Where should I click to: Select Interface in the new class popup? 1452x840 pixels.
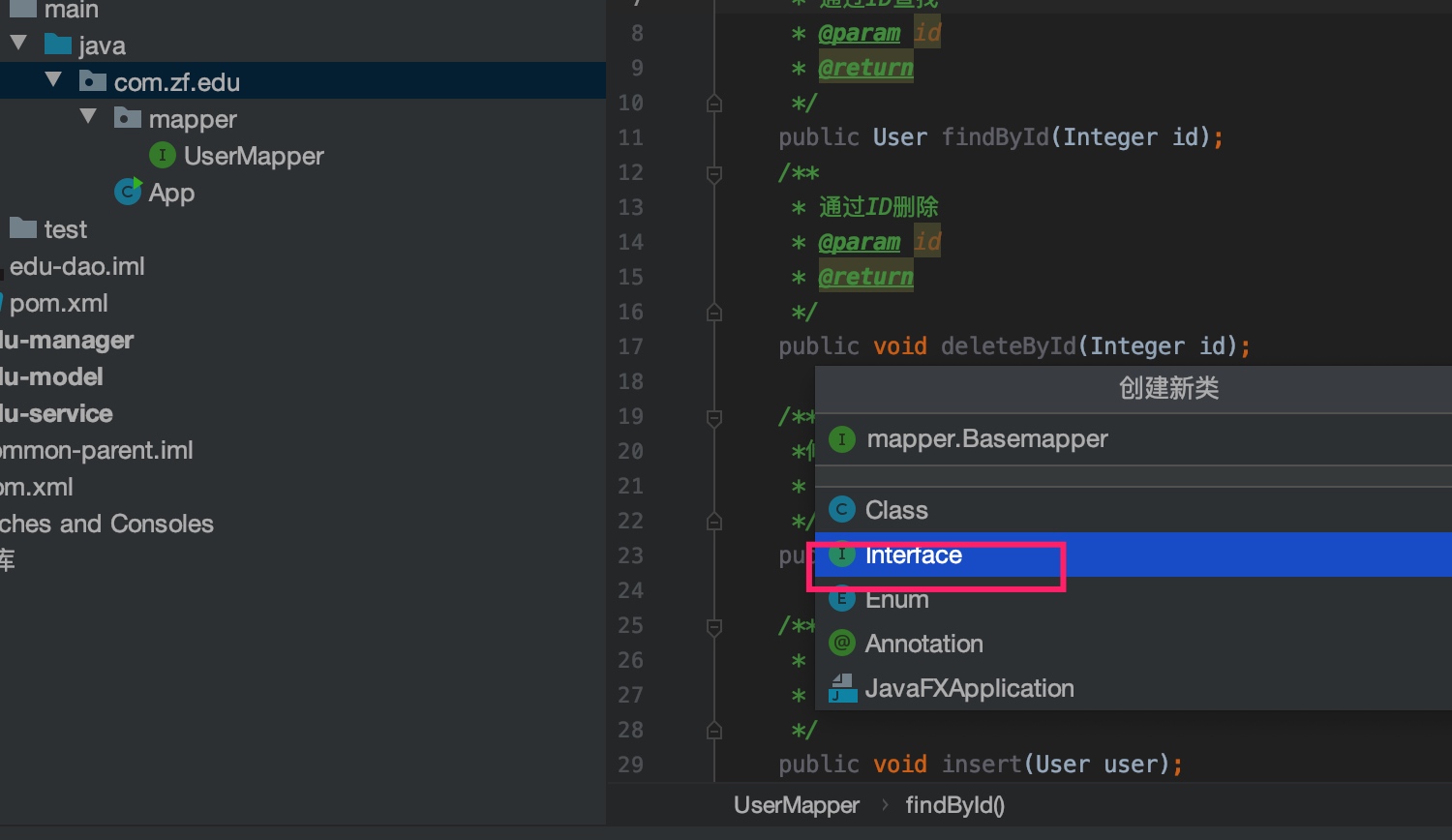pyautogui.click(x=914, y=555)
